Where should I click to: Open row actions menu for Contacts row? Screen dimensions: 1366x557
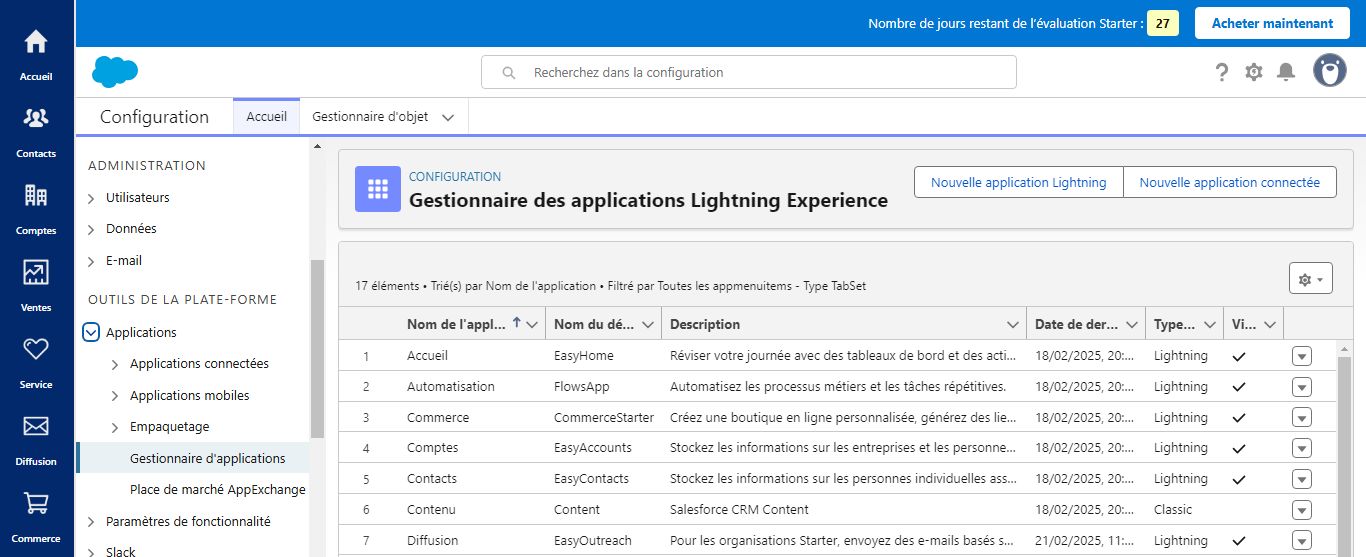[1302, 479]
